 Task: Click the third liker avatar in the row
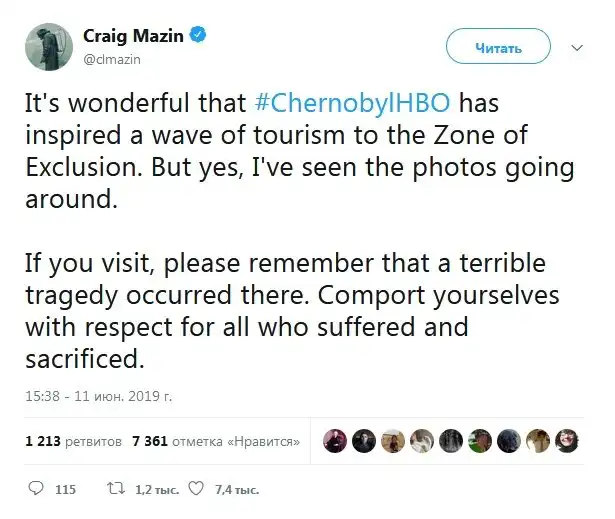point(394,440)
